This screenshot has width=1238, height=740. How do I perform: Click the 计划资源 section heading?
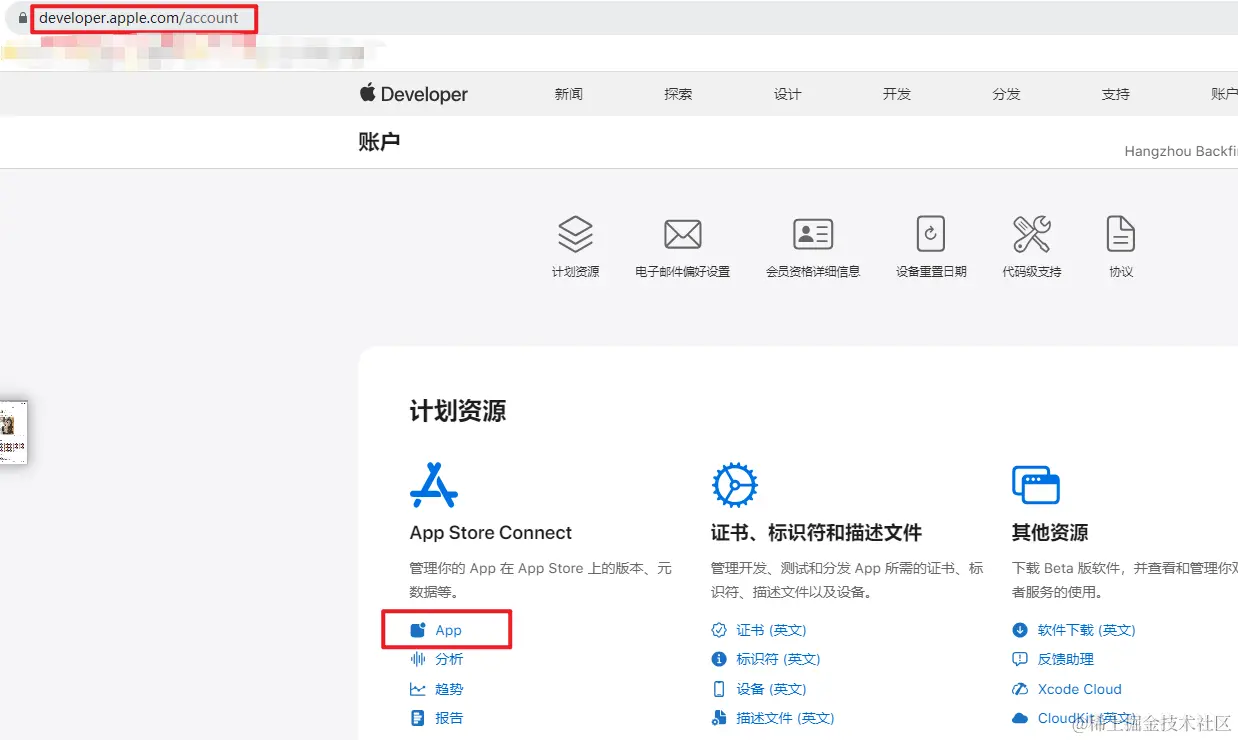tap(458, 411)
